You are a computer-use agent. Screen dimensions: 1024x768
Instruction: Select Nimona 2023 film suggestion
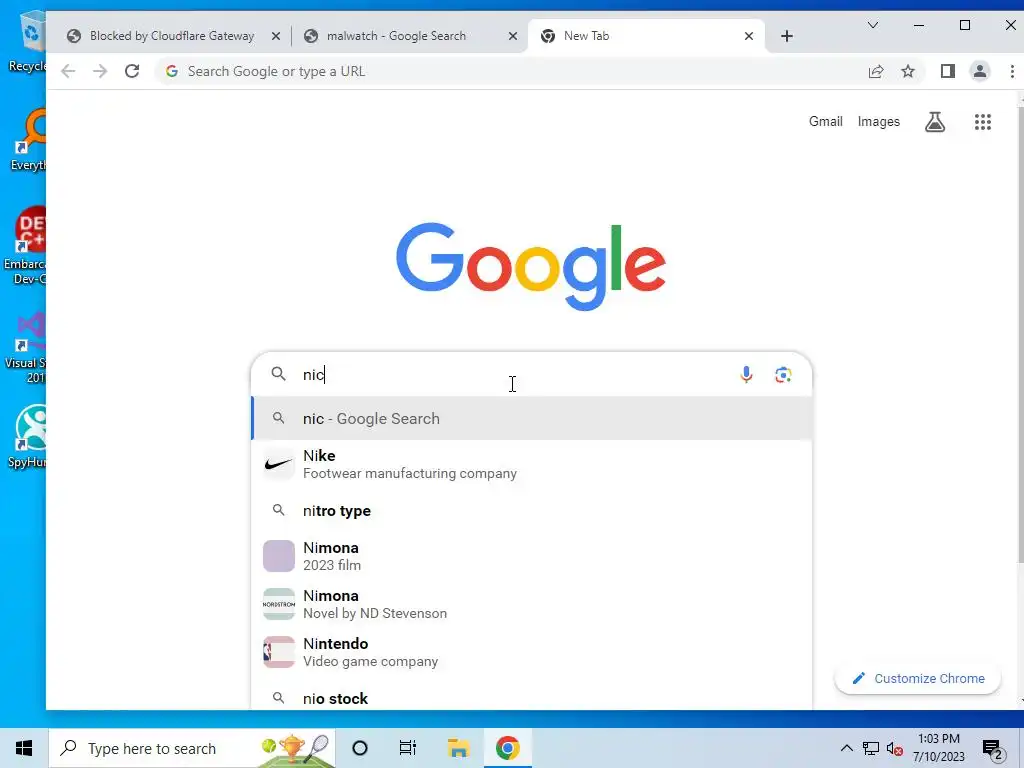click(532, 556)
